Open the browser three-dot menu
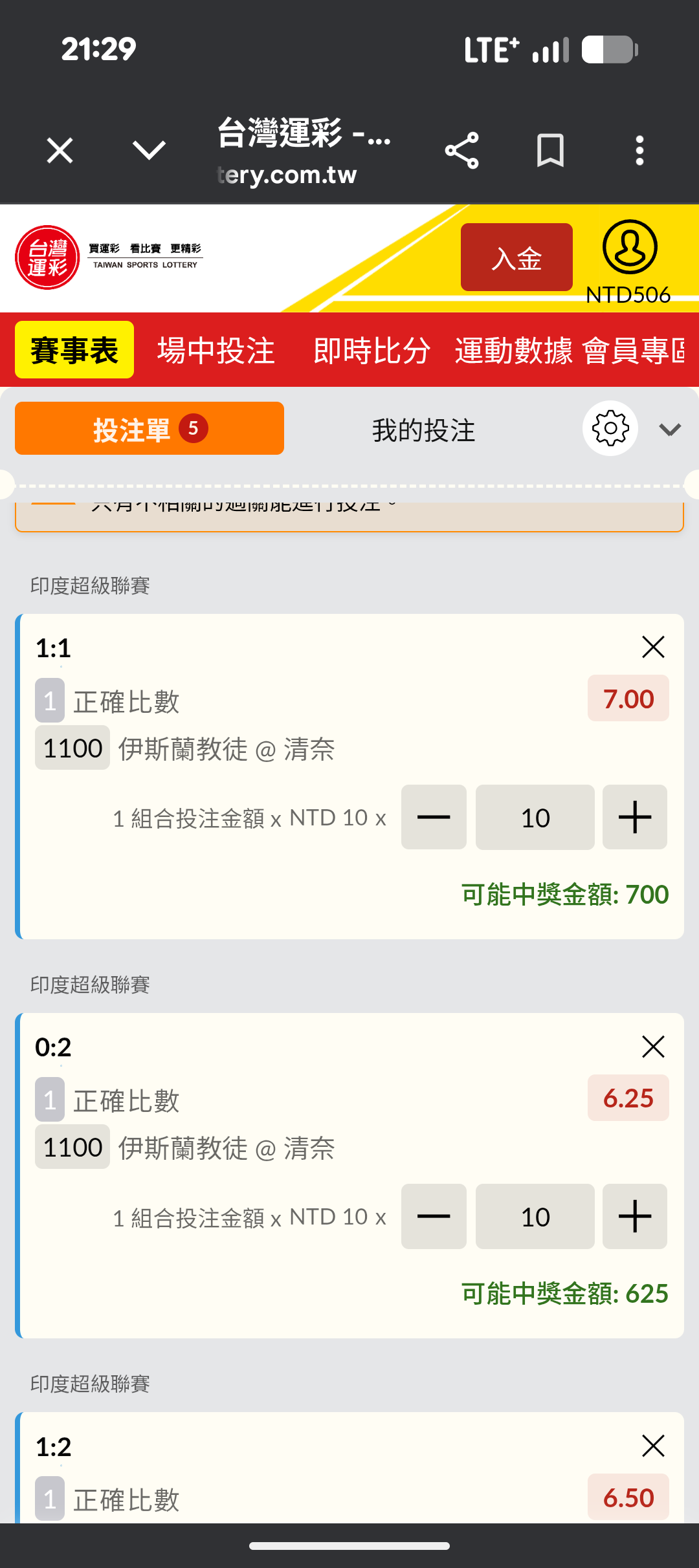The image size is (699, 1568). [x=639, y=151]
